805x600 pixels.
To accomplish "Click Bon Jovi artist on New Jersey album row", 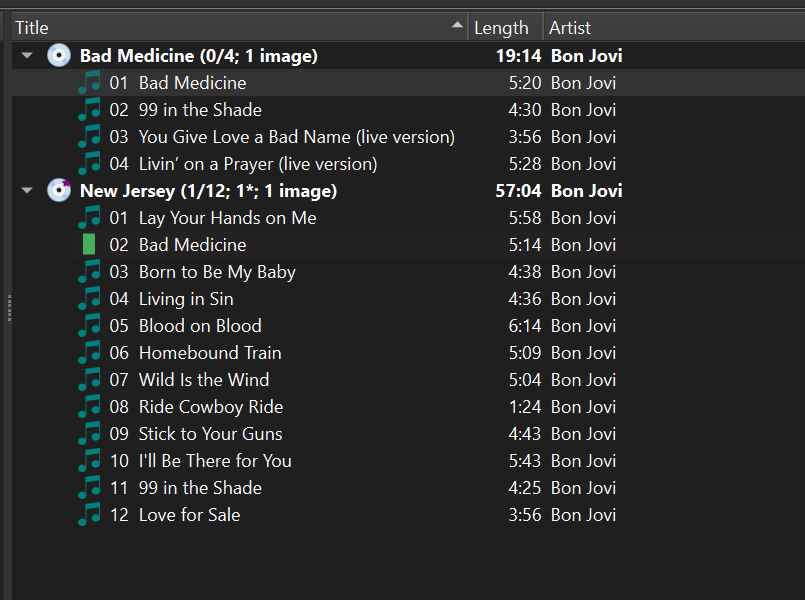I will pos(586,191).
